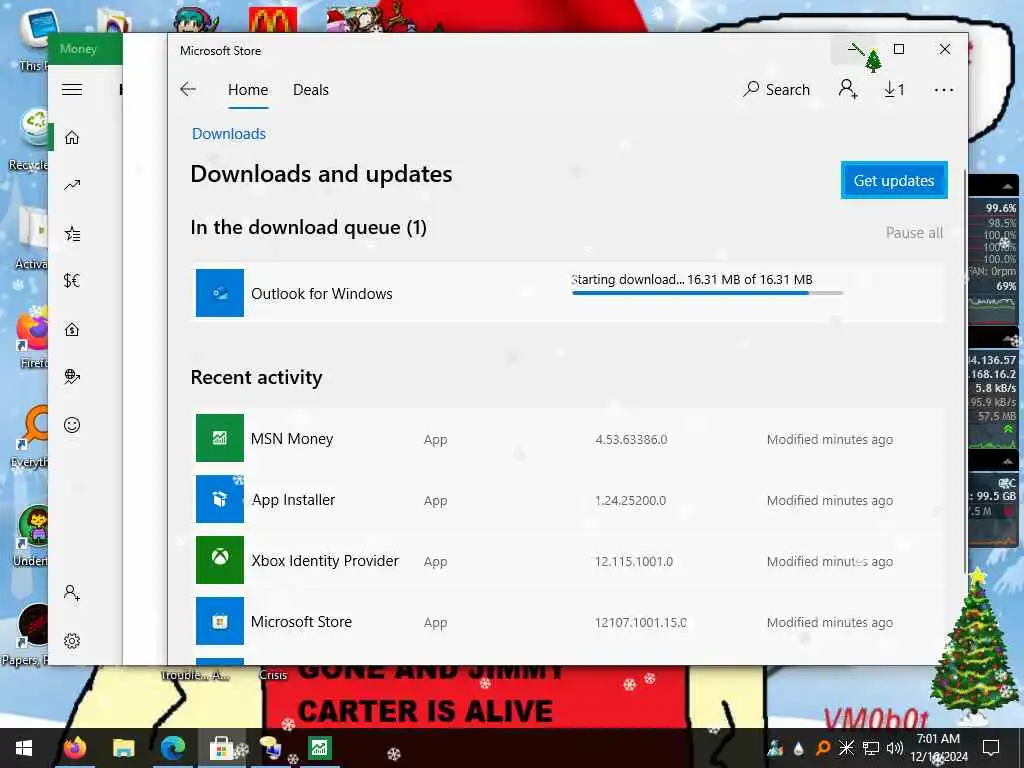The height and width of the screenshot is (768, 1024).
Task: Click the volume speaker tray icon
Action: (x=894, y=748)
